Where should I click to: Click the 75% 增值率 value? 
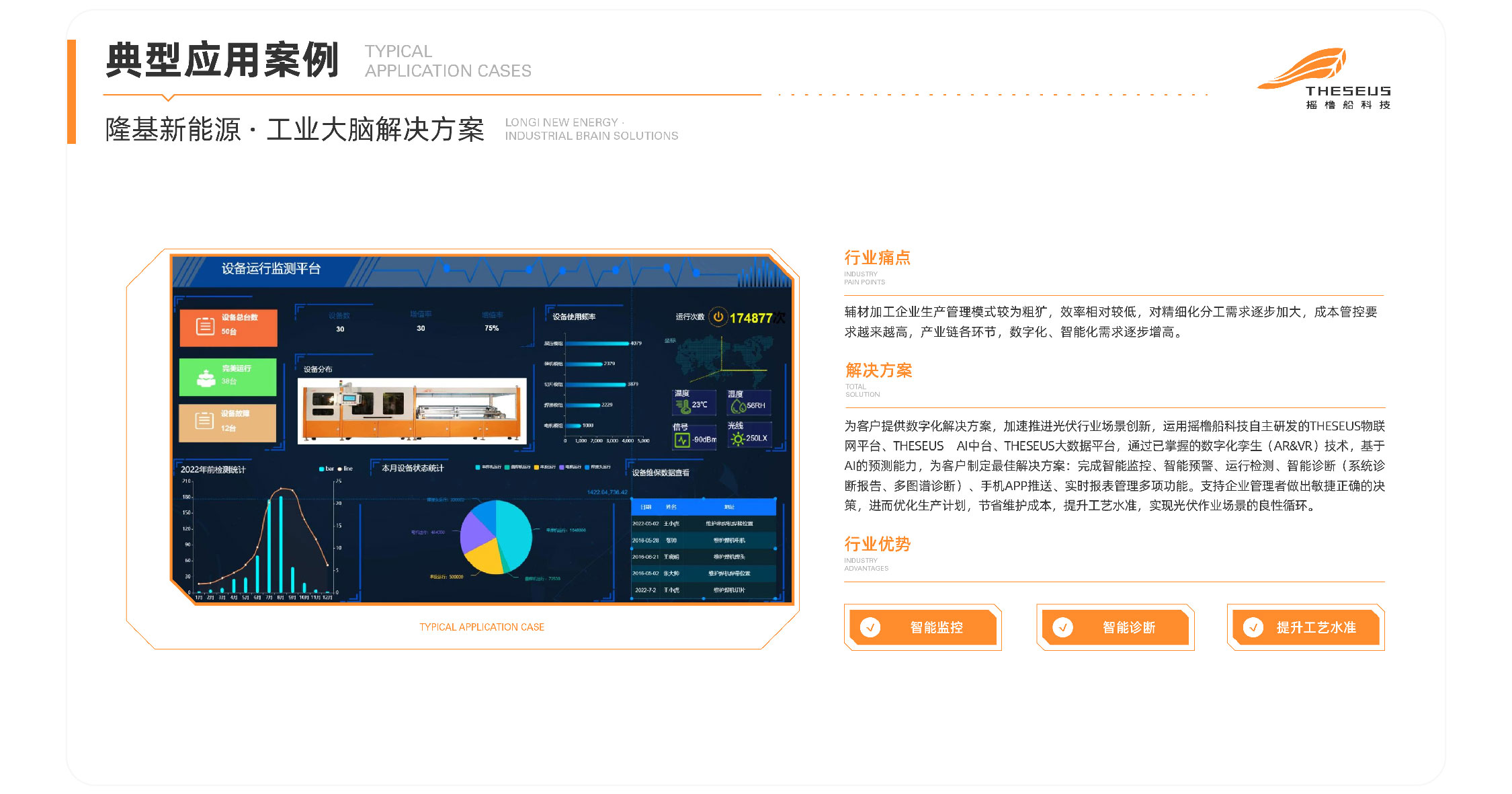(x=491, y=328)
